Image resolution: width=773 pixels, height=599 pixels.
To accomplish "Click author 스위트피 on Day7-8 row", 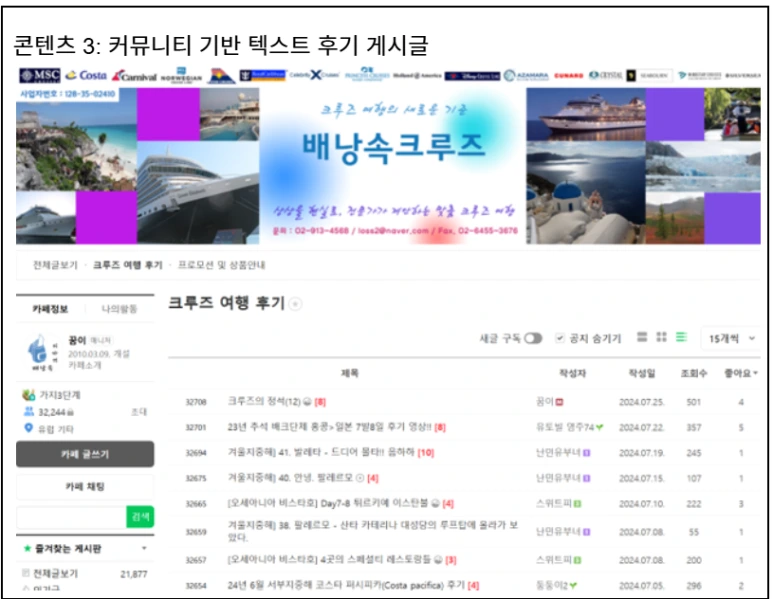I will (x=554, y=503).
